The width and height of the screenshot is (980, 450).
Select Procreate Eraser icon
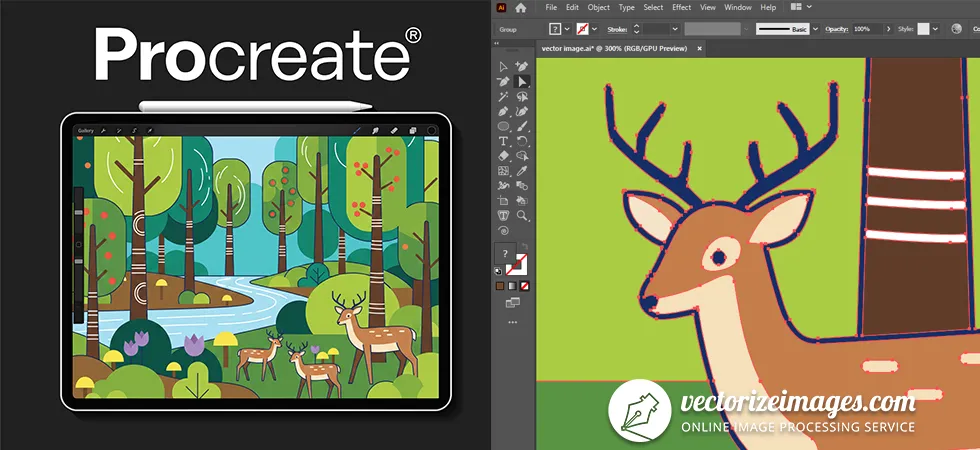(394, 131)
